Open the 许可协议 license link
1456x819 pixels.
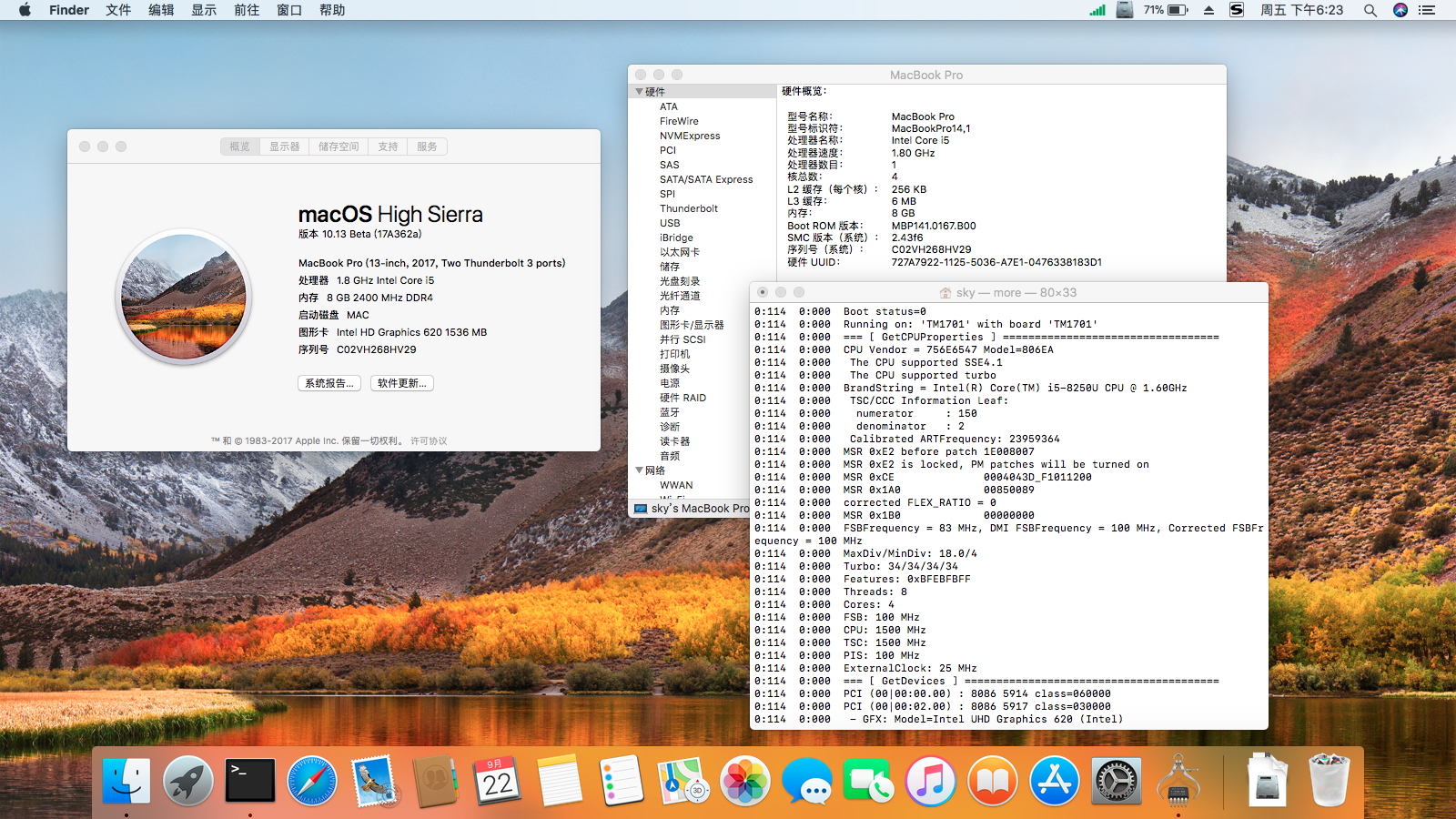[429, 440]
